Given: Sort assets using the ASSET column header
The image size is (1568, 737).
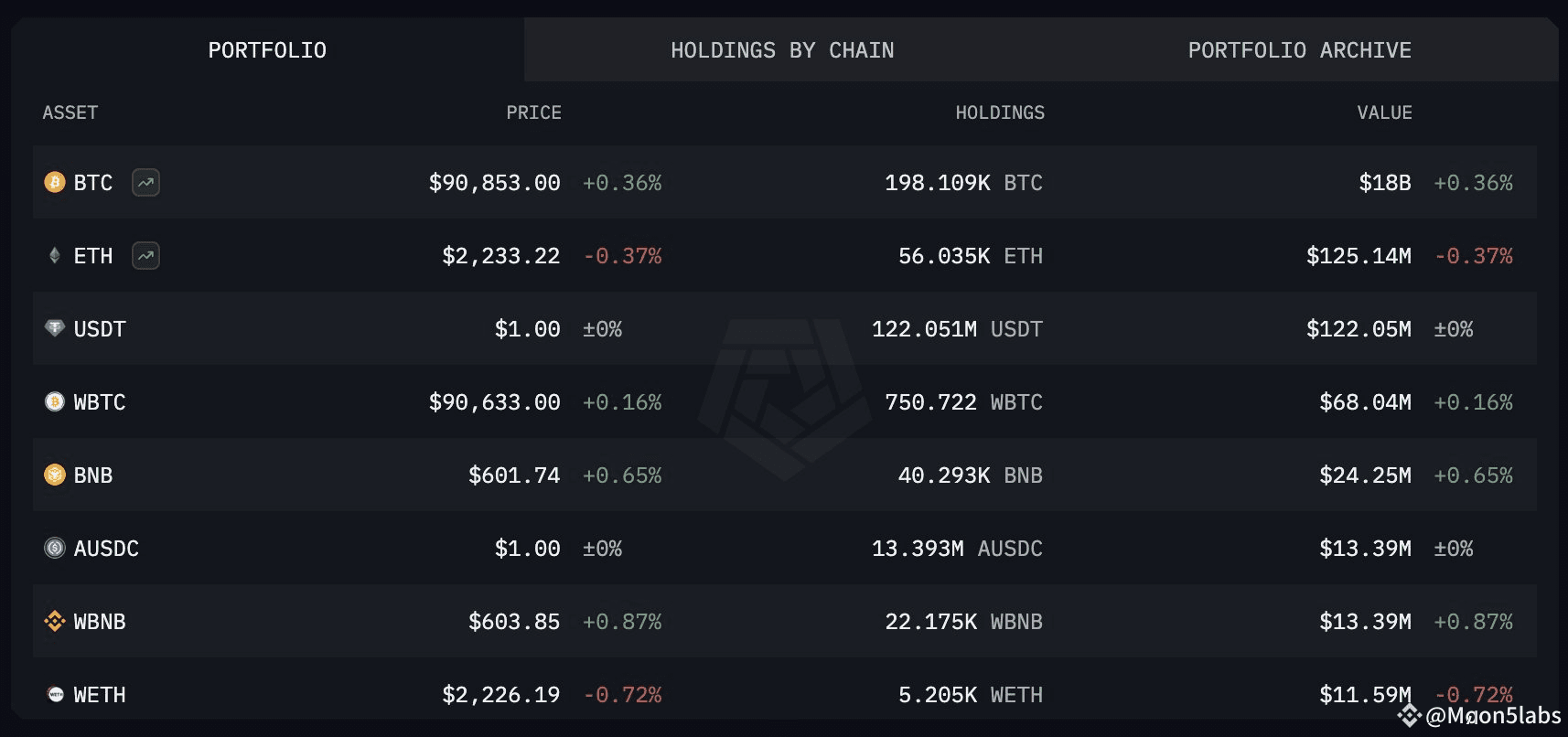Looking at the screenshot, I should [70, 112].
